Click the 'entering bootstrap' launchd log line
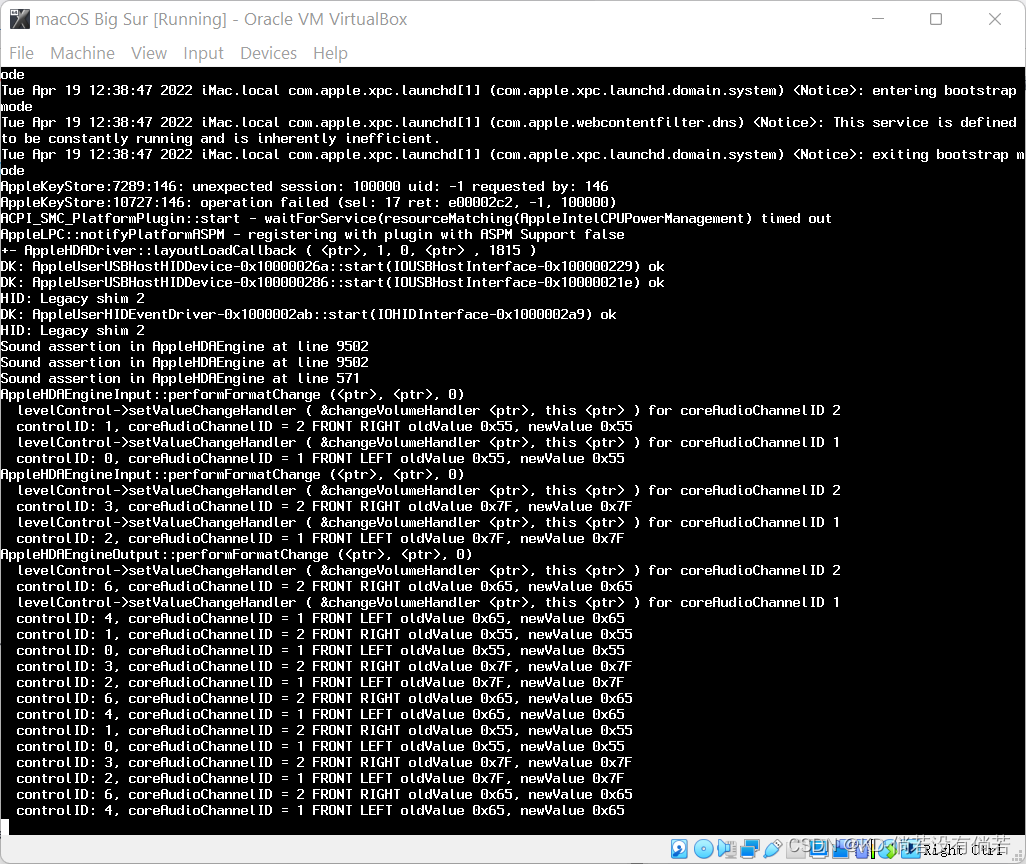Image resolution: width=1026 pixels, height=864 pixels. 508,90
